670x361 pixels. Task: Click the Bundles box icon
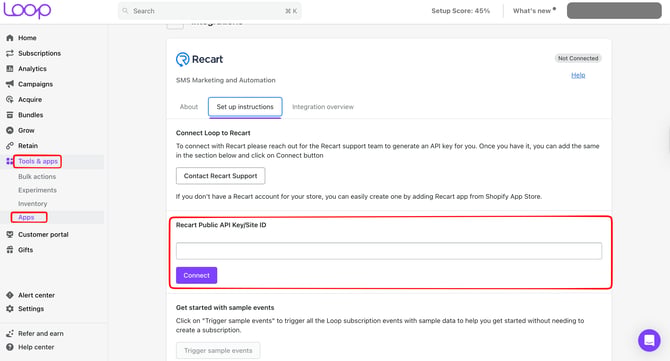coord(10,115)
